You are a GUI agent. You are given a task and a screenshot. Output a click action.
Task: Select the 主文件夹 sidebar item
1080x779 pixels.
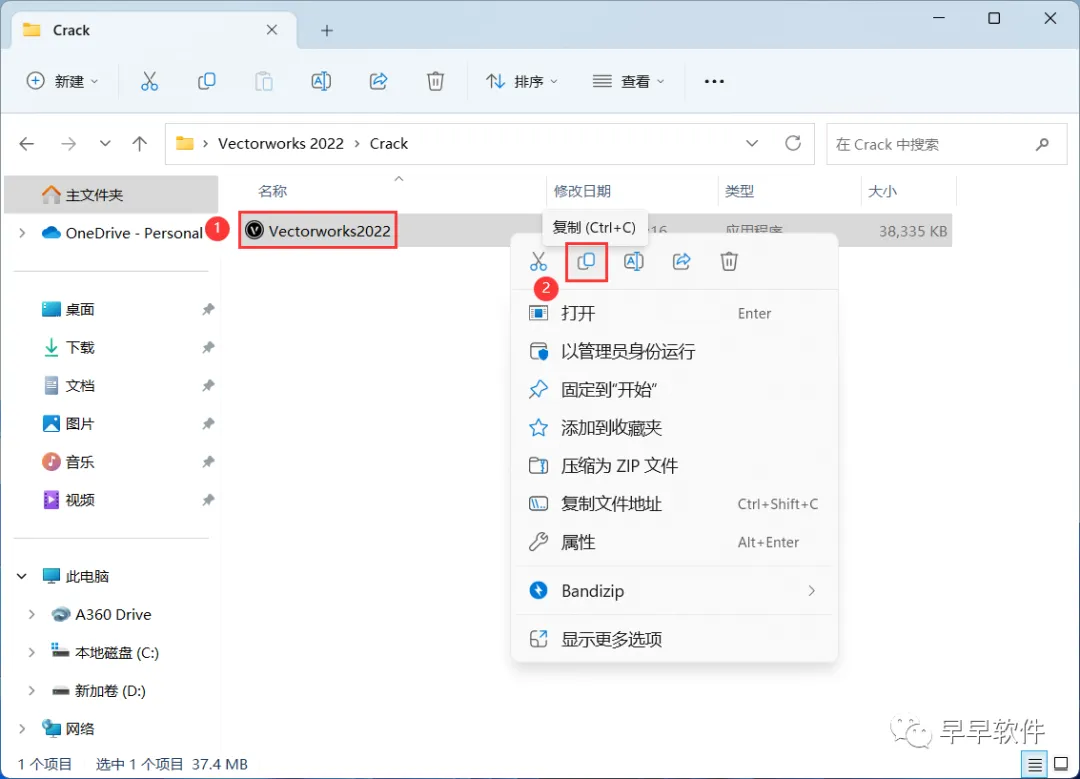coord(111,195)
